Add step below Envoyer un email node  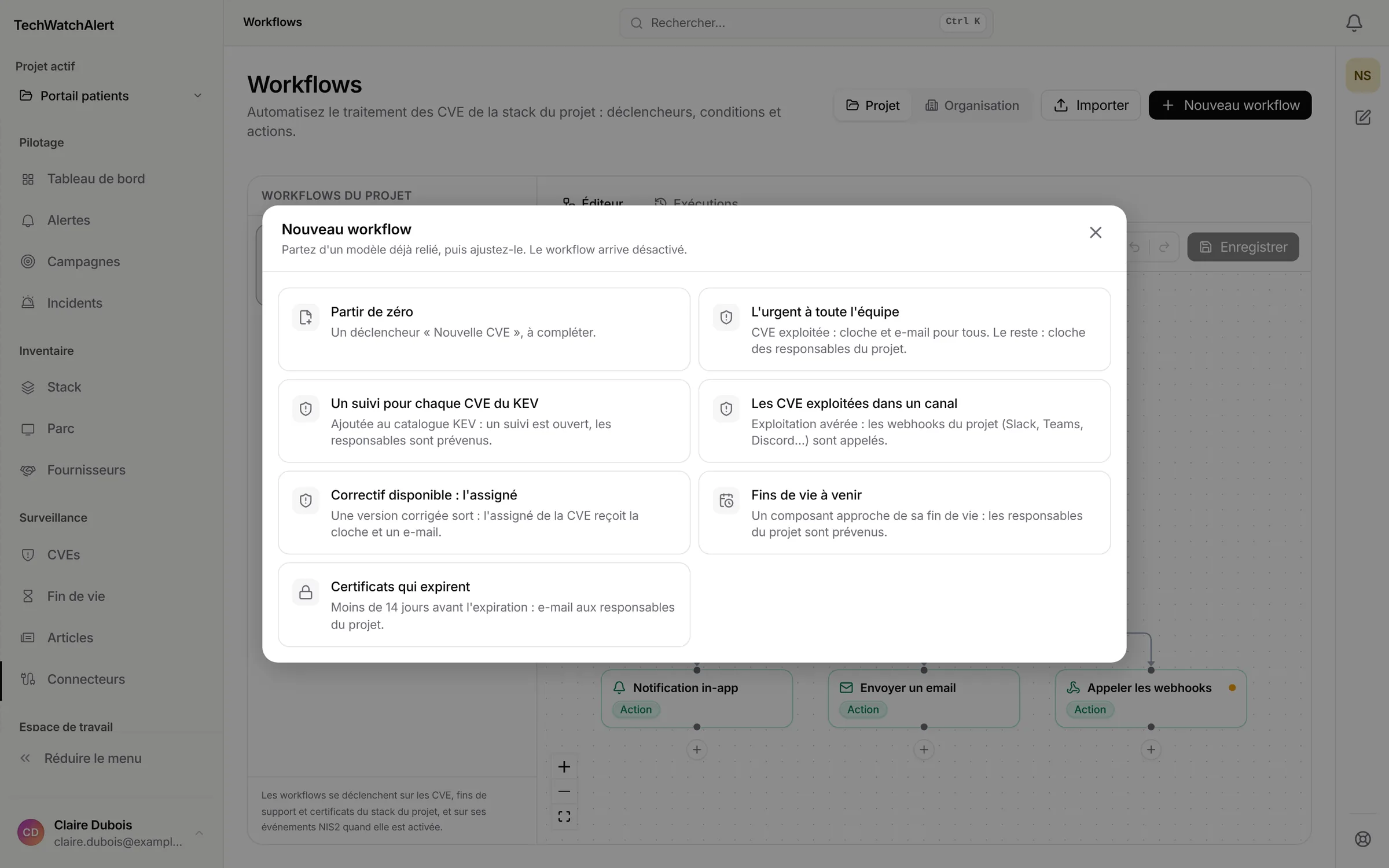click(924, 750)
